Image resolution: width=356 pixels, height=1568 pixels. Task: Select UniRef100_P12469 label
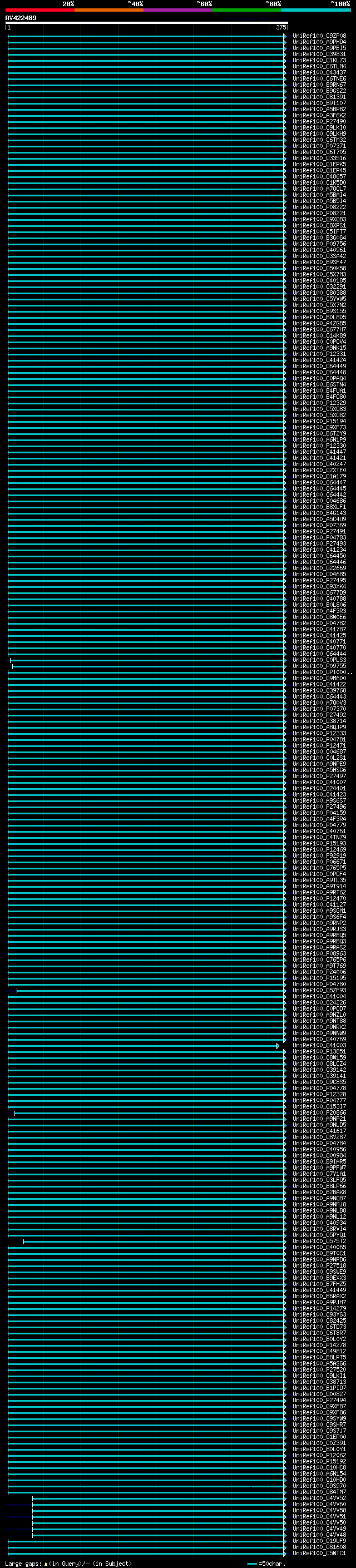(319, 849)
